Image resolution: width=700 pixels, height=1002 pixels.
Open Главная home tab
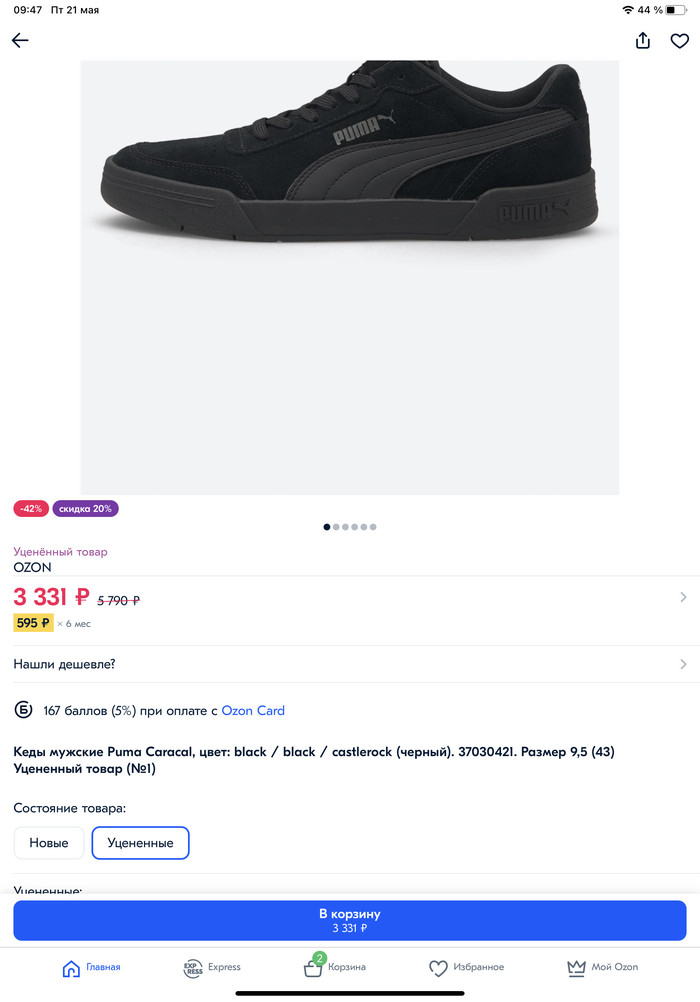pos(71,968)
